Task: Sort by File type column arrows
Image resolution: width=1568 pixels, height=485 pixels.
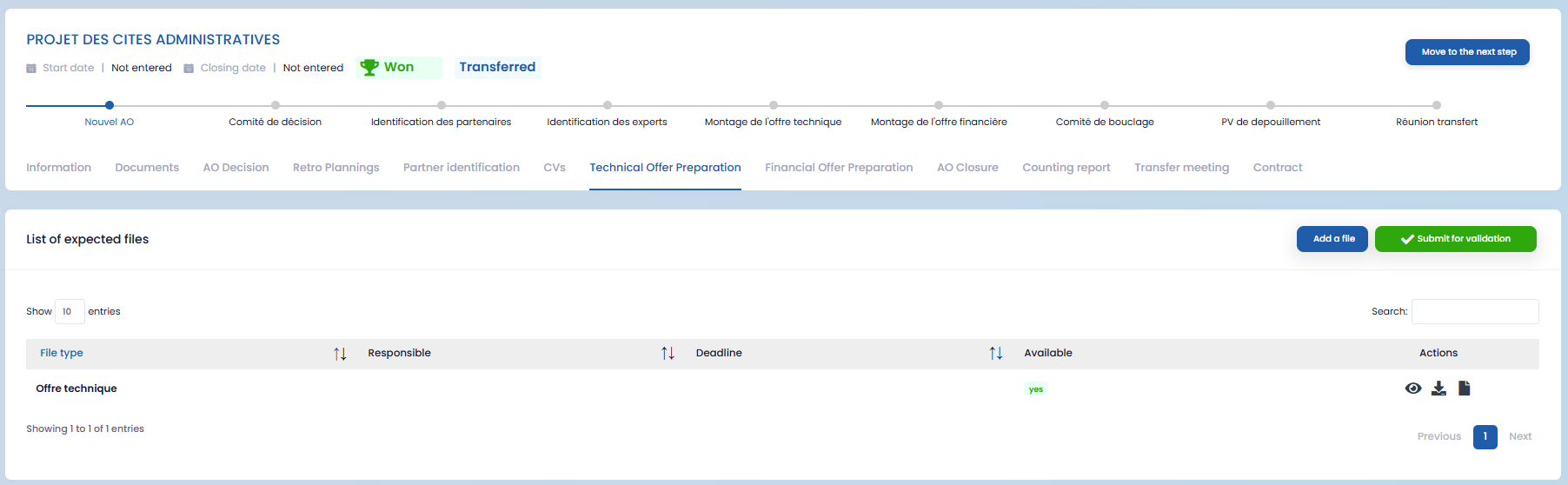Action: pos(340,353)
